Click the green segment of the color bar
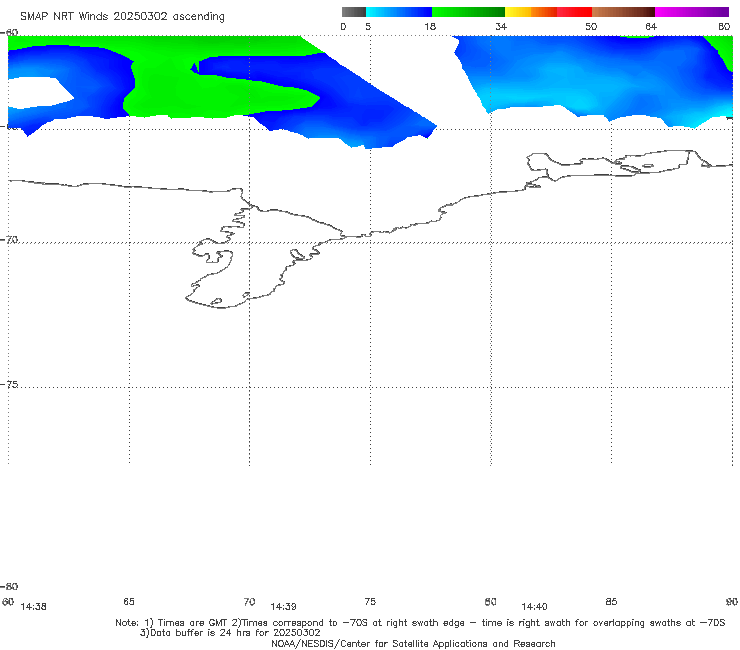The image size is (740, 650). pyautogui.click(x=468, y=12)
